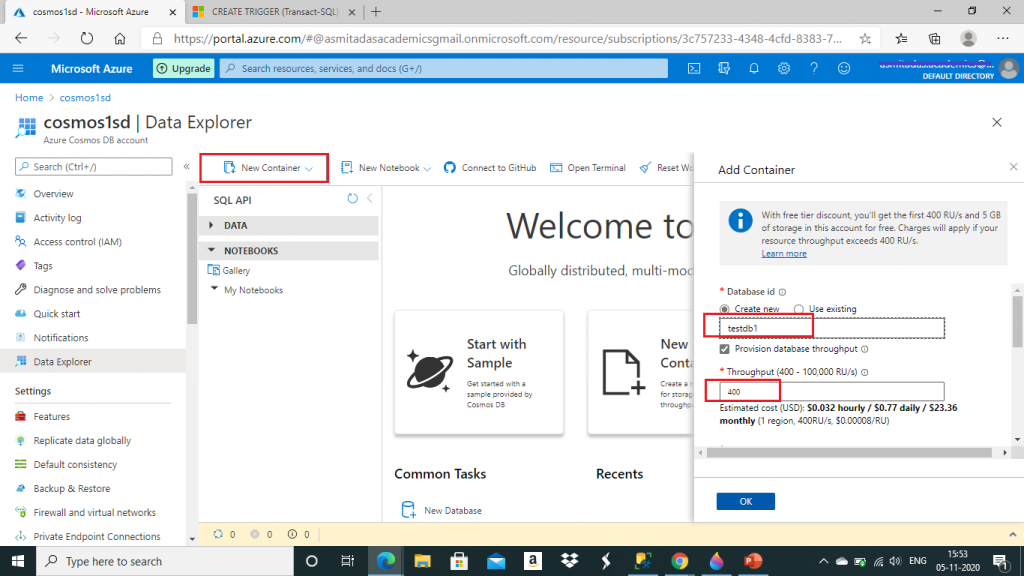Click the account avatar in Azure header
Screen dimensions: 1024x576
pos(1009,69)
